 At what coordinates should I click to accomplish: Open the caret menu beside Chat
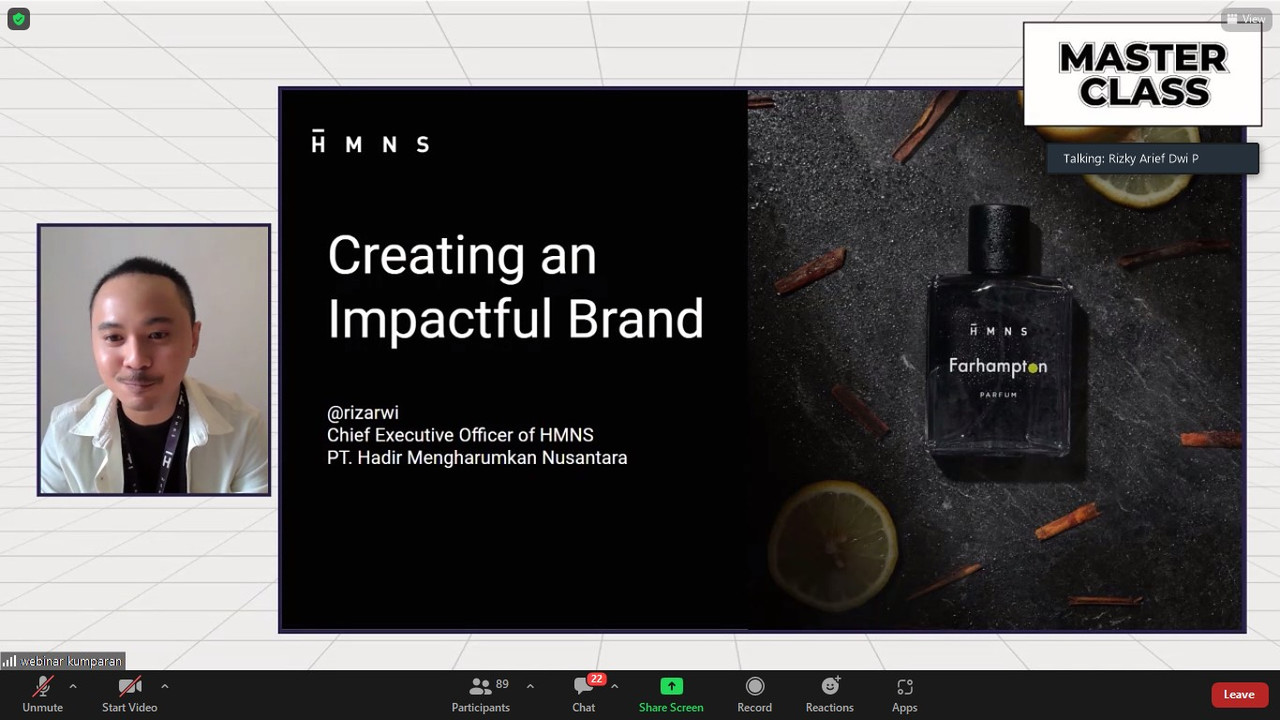614,686
